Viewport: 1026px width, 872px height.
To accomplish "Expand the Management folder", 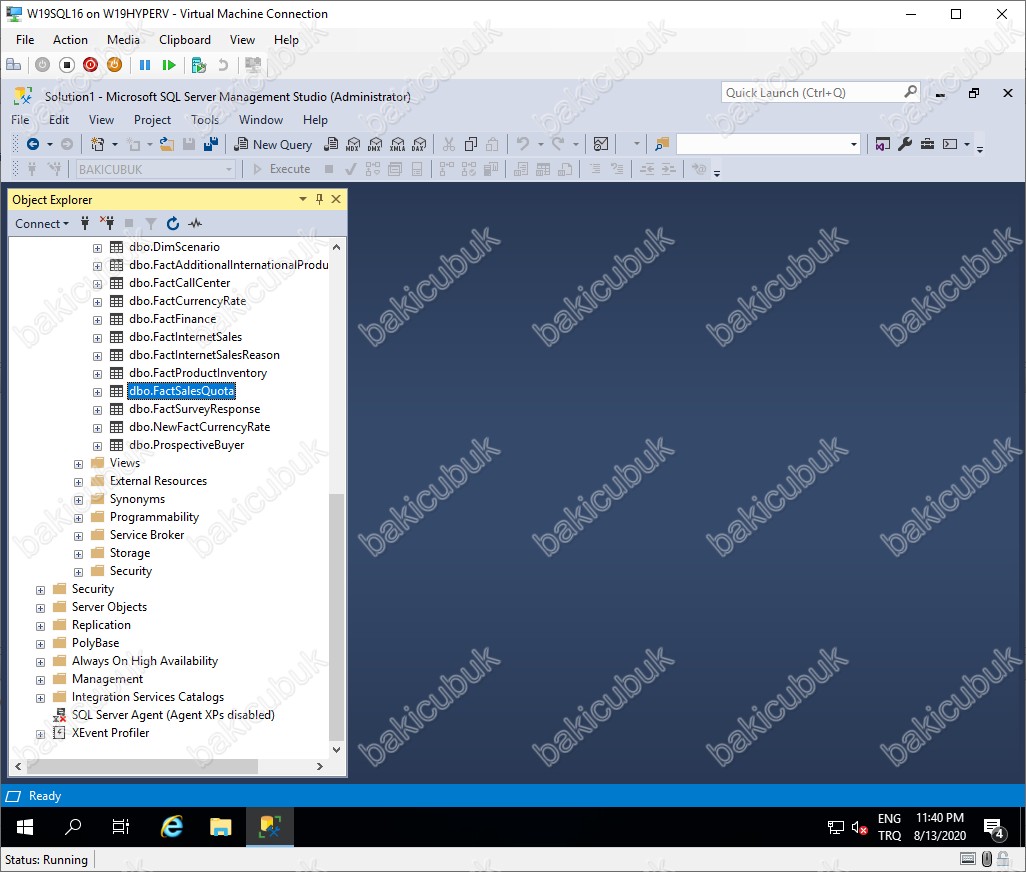I will tap(41, 680).
